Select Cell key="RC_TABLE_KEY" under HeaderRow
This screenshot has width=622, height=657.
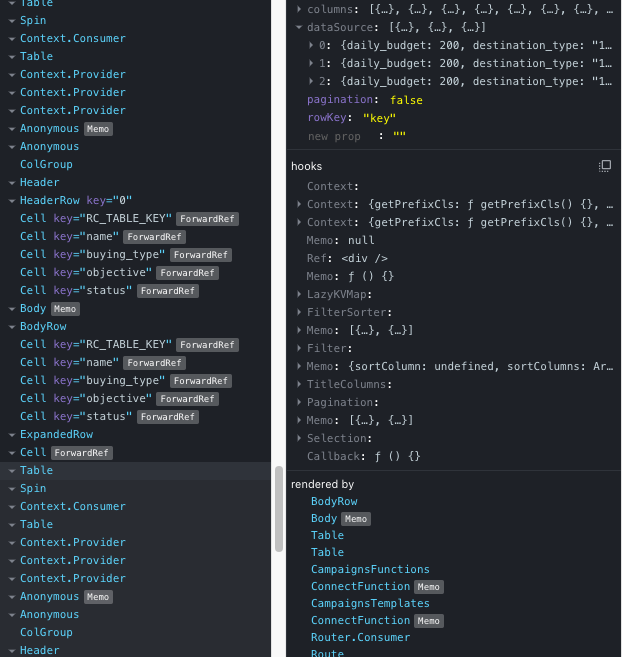pos(129,219)
